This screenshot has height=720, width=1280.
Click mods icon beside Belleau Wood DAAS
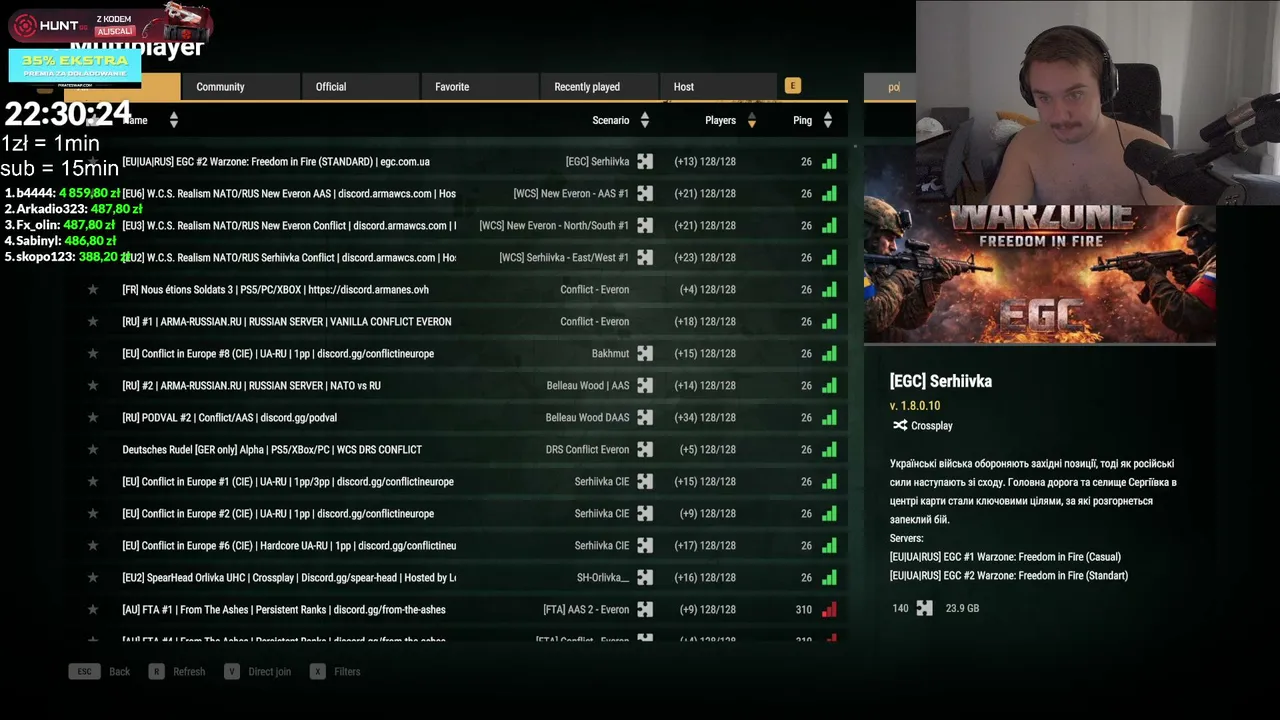(645, 418)
